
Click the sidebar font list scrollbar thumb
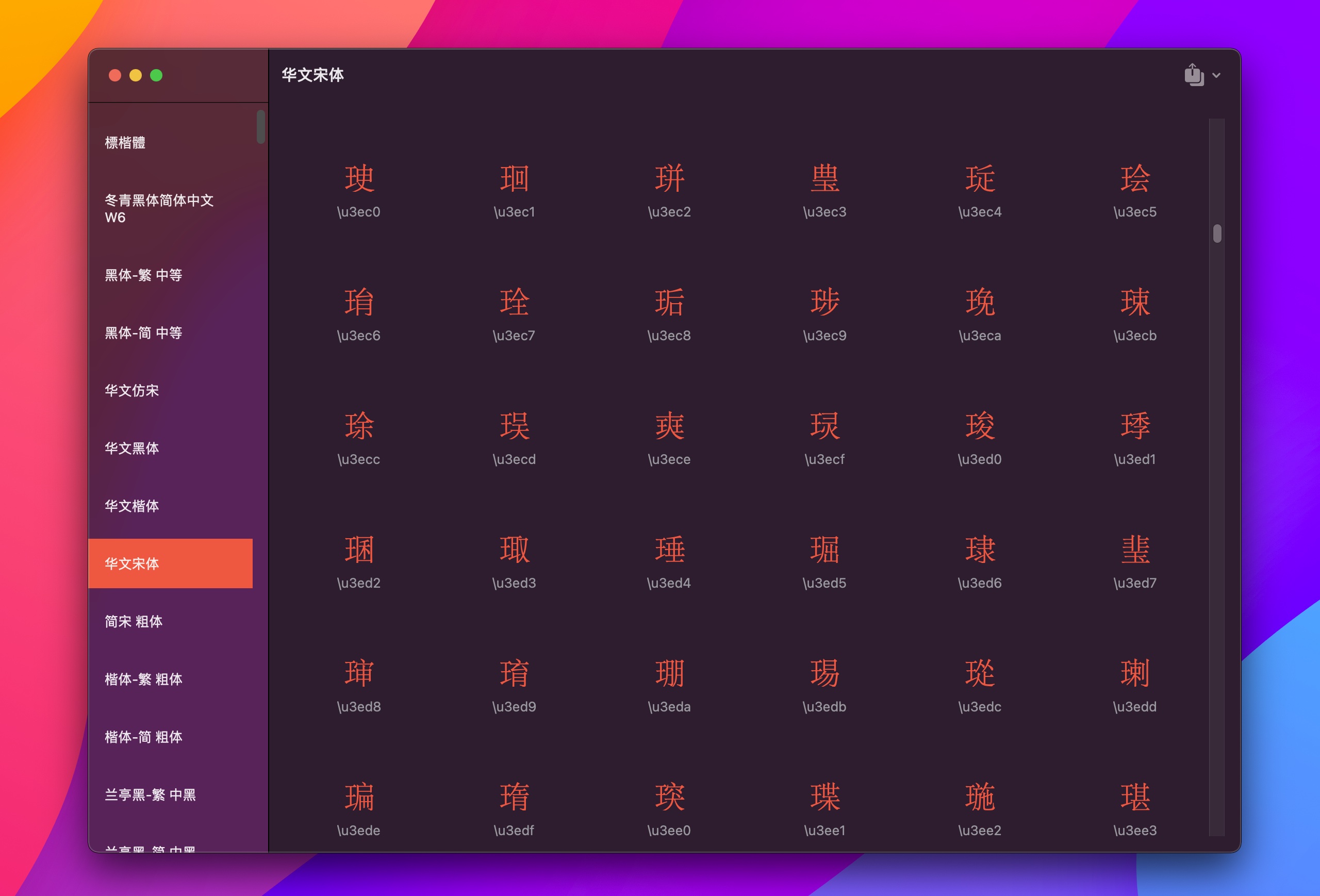261,127
